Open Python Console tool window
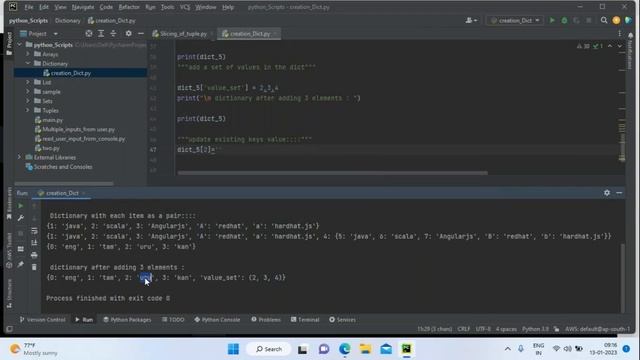The image size is (640, 360). pos(217,320)
